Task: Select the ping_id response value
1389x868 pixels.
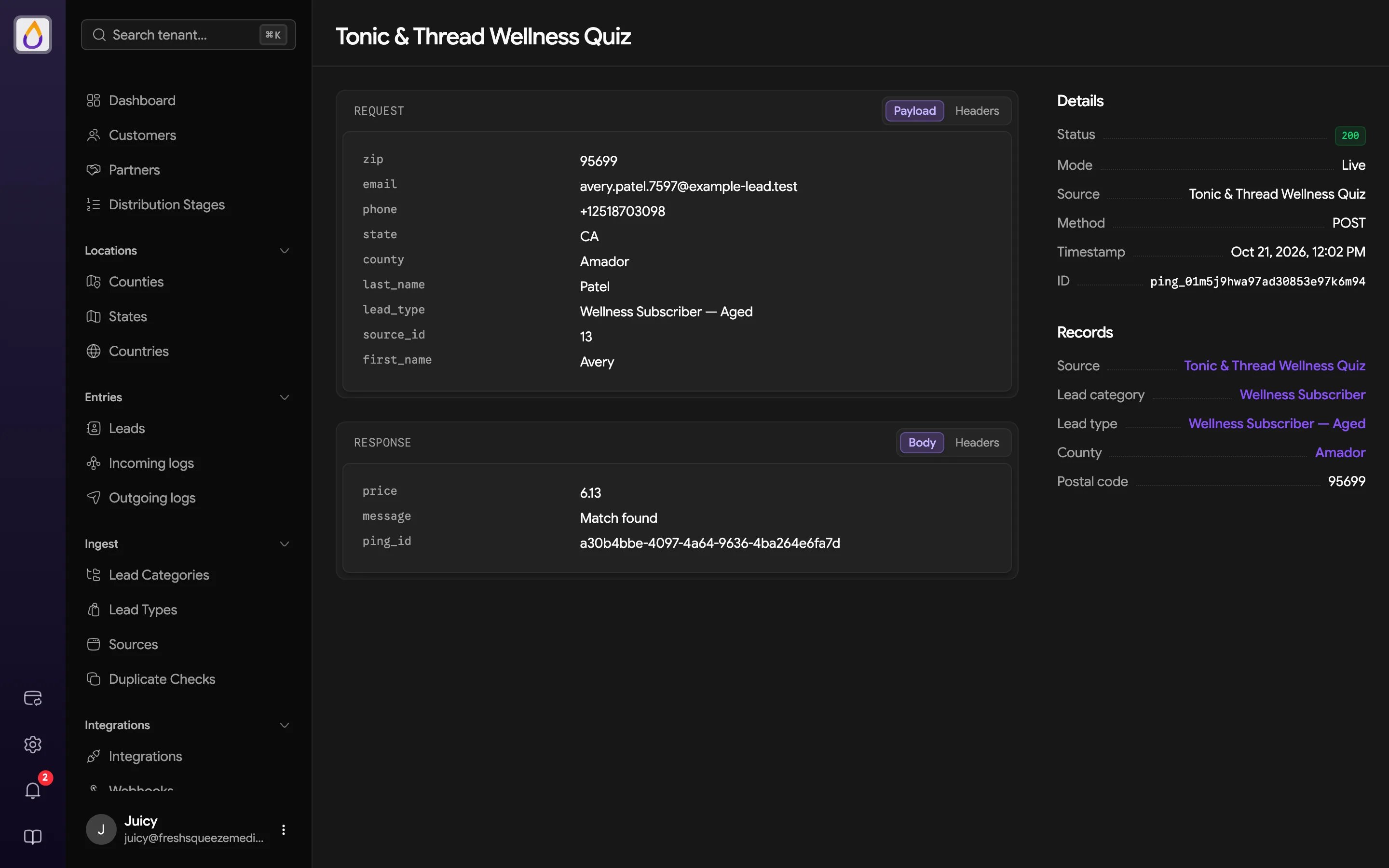Action: tap(710, 543)
